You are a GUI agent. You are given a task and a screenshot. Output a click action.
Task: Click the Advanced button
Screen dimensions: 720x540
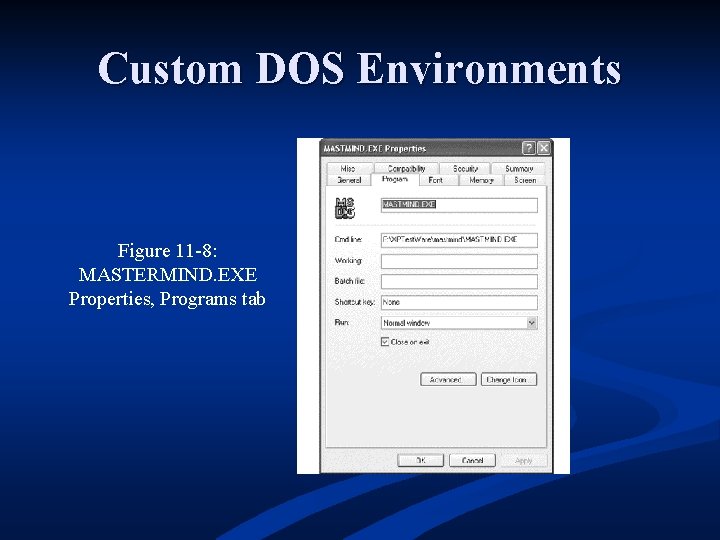click(448, 379)
